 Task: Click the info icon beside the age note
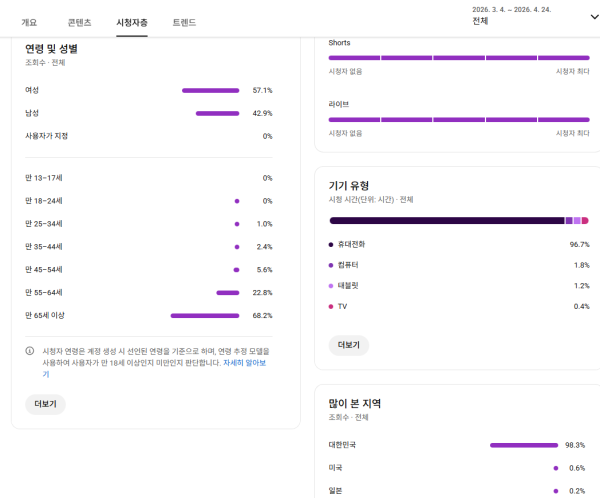pyautogui.click(x=30, y=351)
